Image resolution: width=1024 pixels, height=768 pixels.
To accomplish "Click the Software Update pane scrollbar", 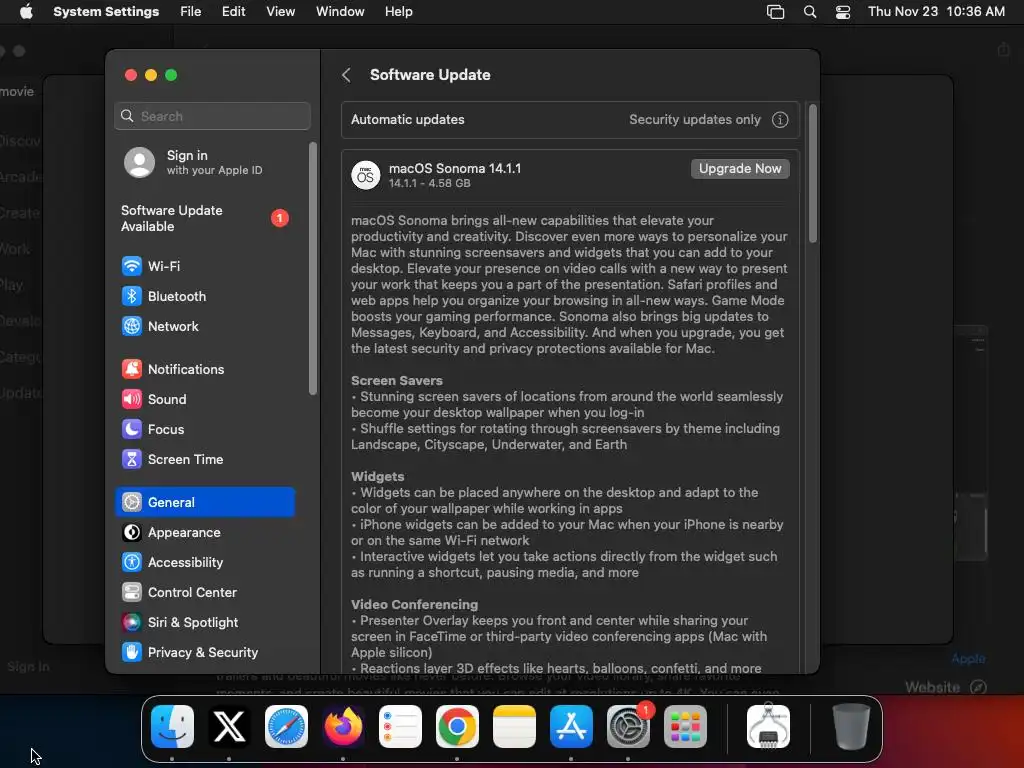I will [813, 174].
